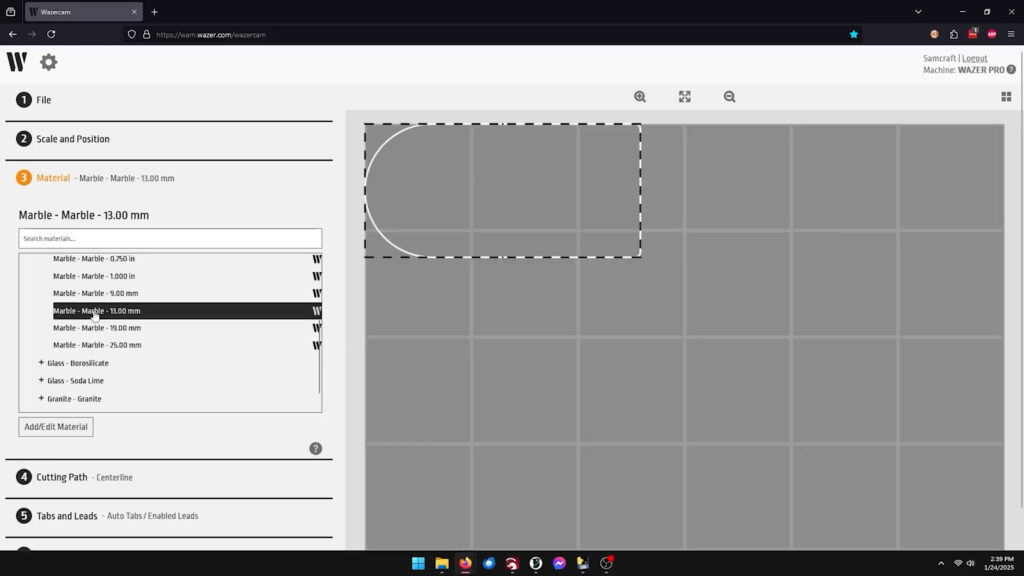Image resolution: width=1024 pixels, height=576 pixels.
Task: Open Messenger from the taskbar
Action: point(559,563)
